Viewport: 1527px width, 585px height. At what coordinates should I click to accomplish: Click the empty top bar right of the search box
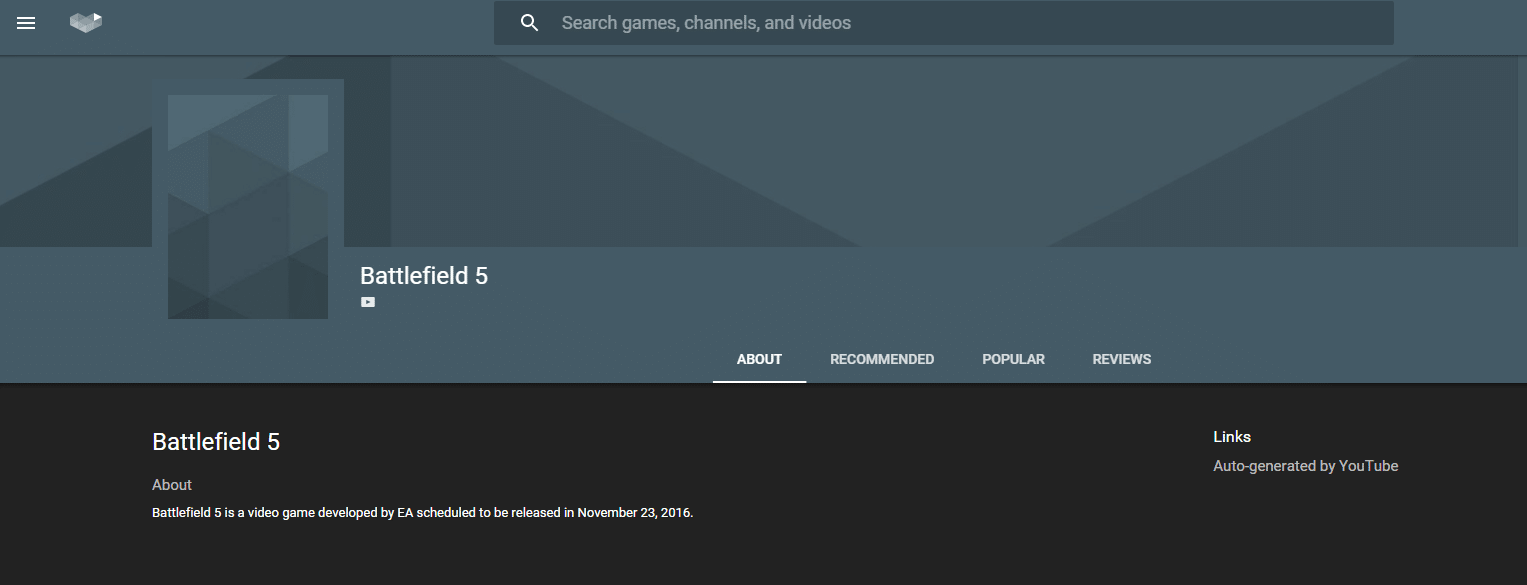coord(1460,23)
